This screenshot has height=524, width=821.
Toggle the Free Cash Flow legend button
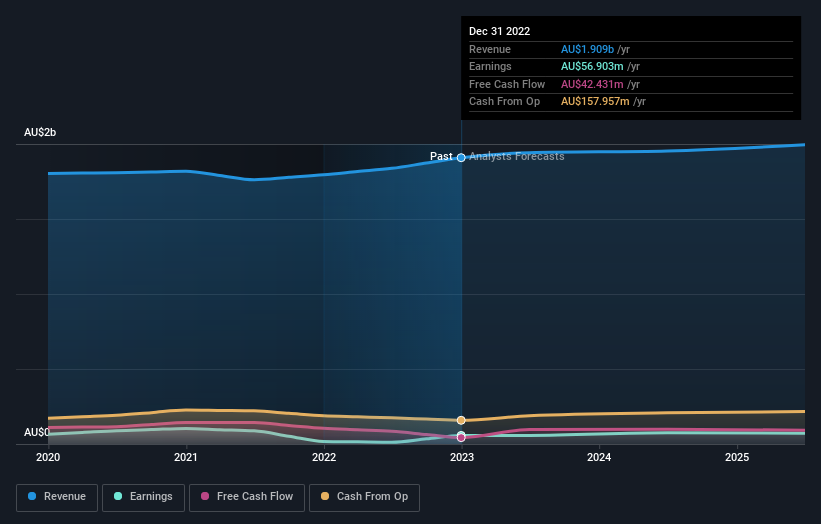tap(247, 497)
